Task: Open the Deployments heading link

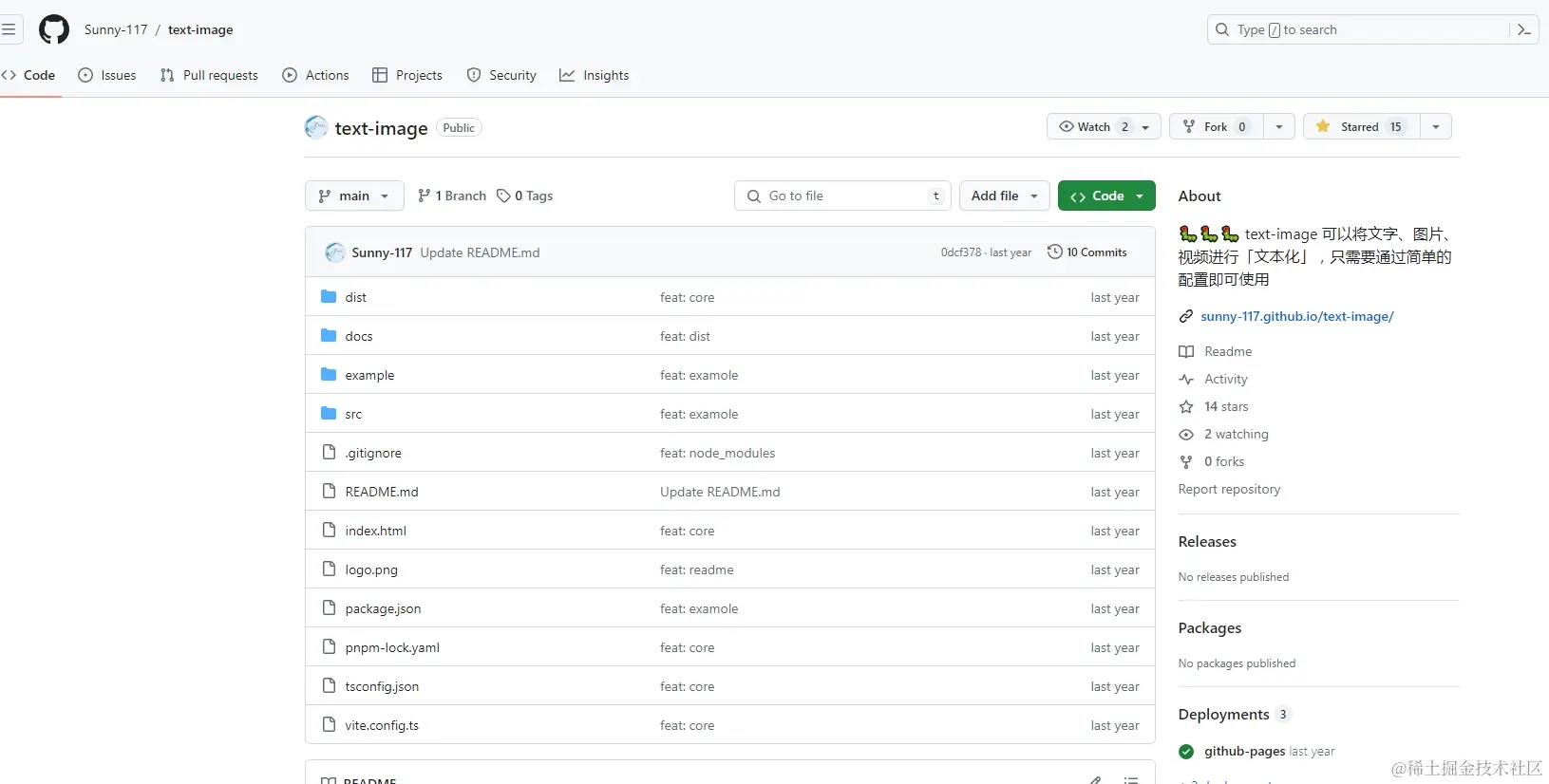Action: (1224, 715)
